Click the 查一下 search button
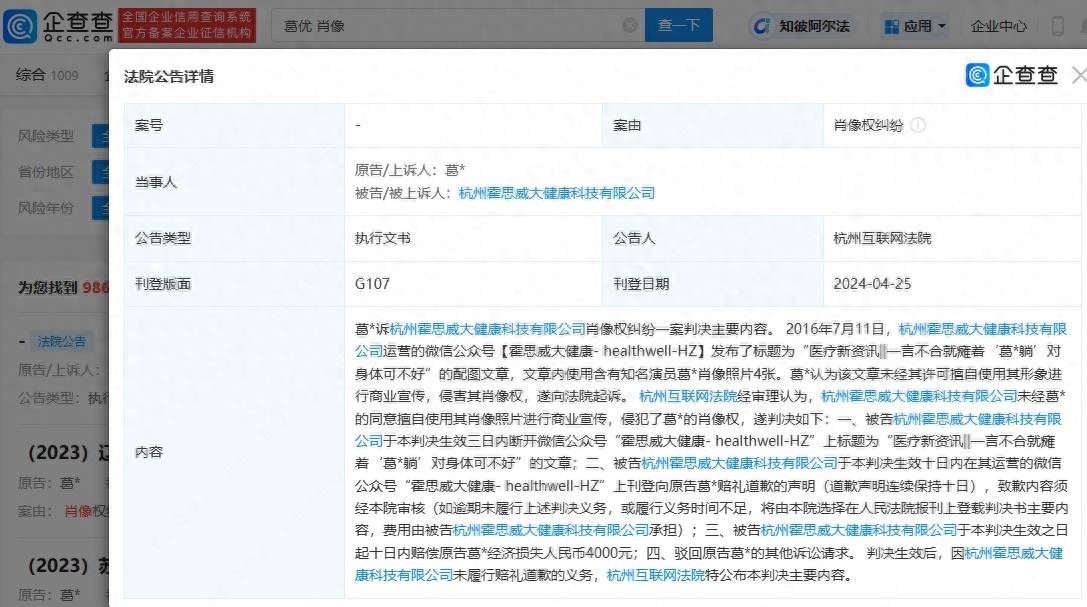1087x607 pixels. (x=678, y=26)
